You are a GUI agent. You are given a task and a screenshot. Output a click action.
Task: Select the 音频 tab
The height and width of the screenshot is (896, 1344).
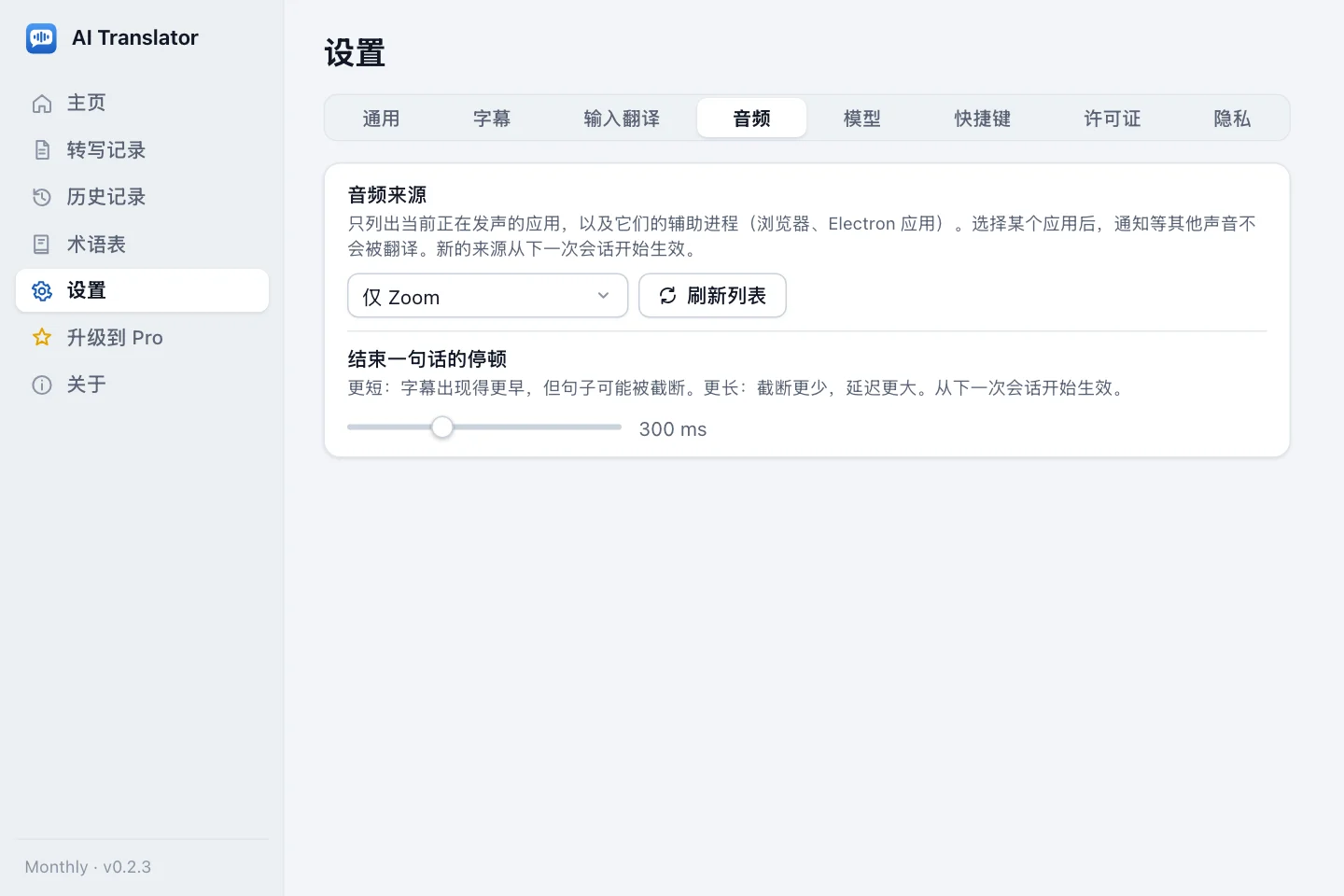[751, 119]
